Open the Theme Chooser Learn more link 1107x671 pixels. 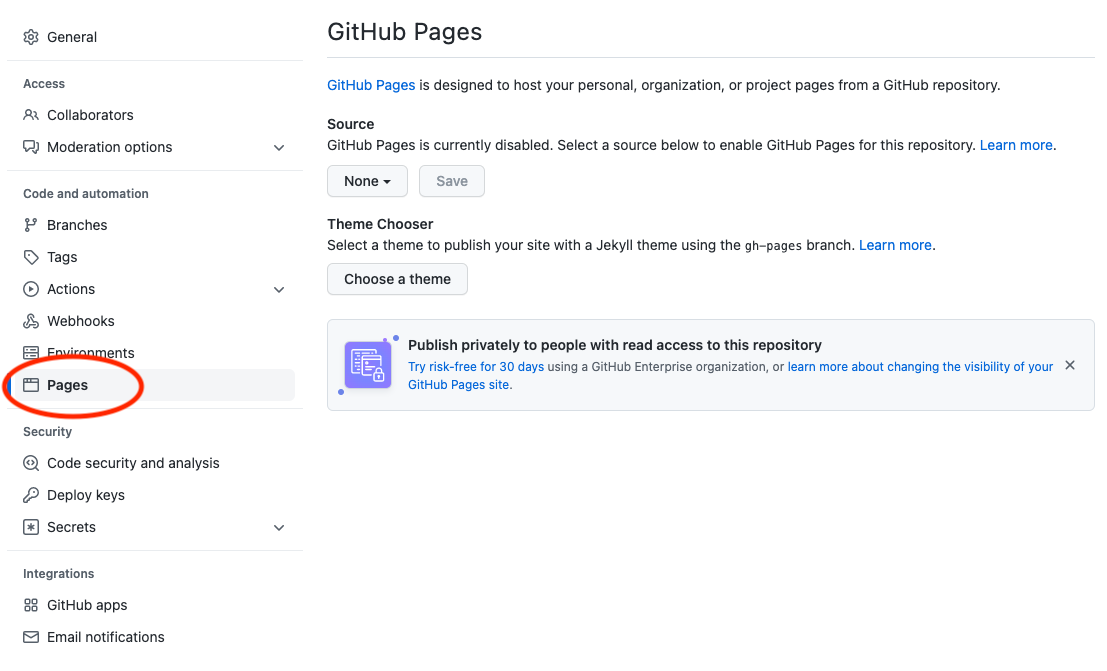tap(894, 245)
